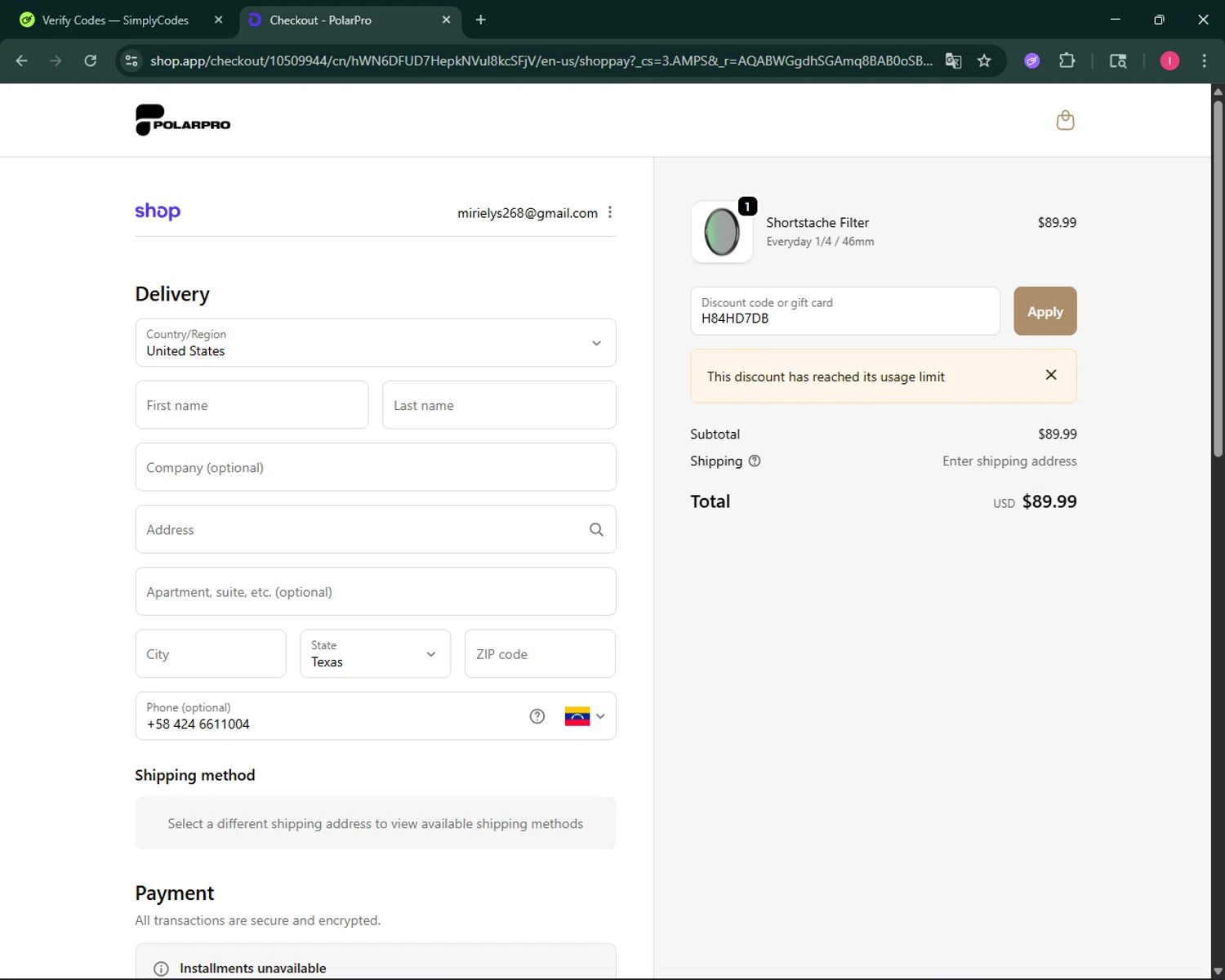Click the First name field
Image resolution: width=1225 pixels, height=980 pixels.
252,405
